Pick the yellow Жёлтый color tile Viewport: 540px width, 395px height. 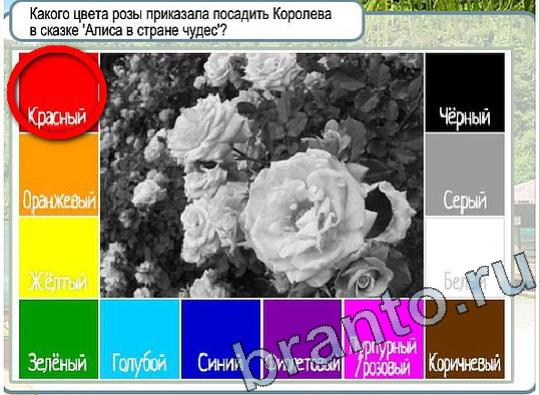(59, 257)
